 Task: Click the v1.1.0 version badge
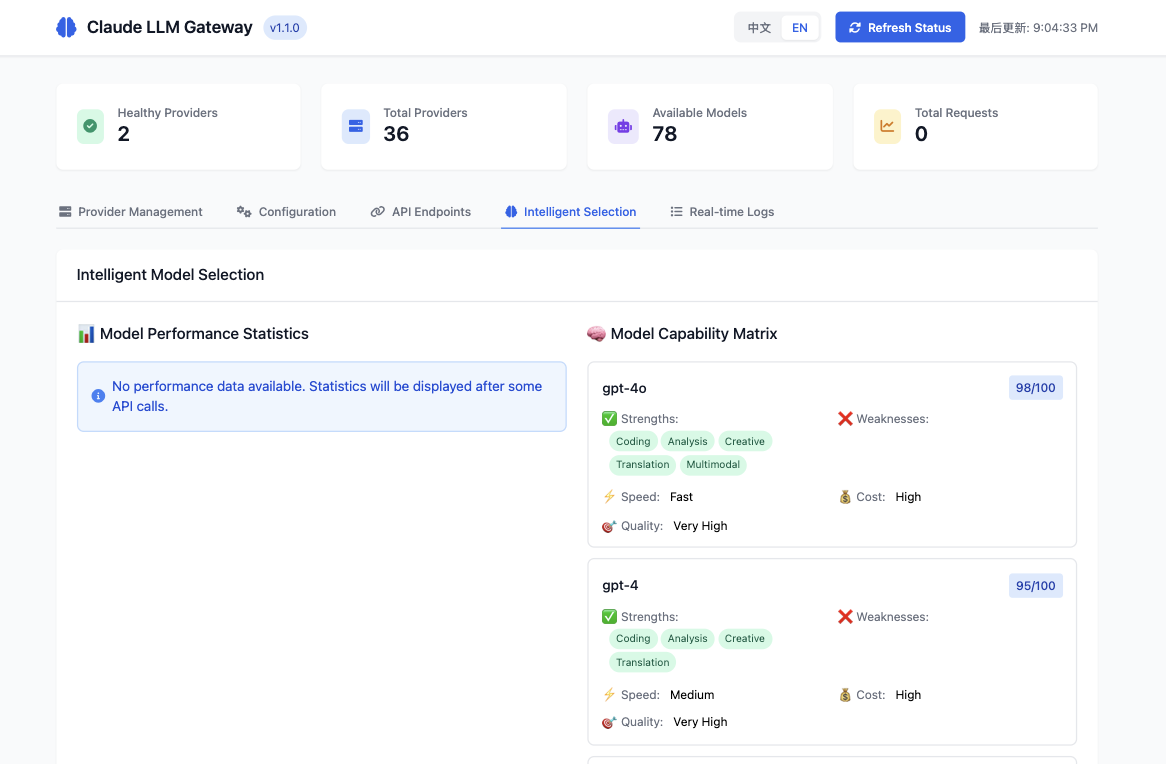click(x=285, y=28)
